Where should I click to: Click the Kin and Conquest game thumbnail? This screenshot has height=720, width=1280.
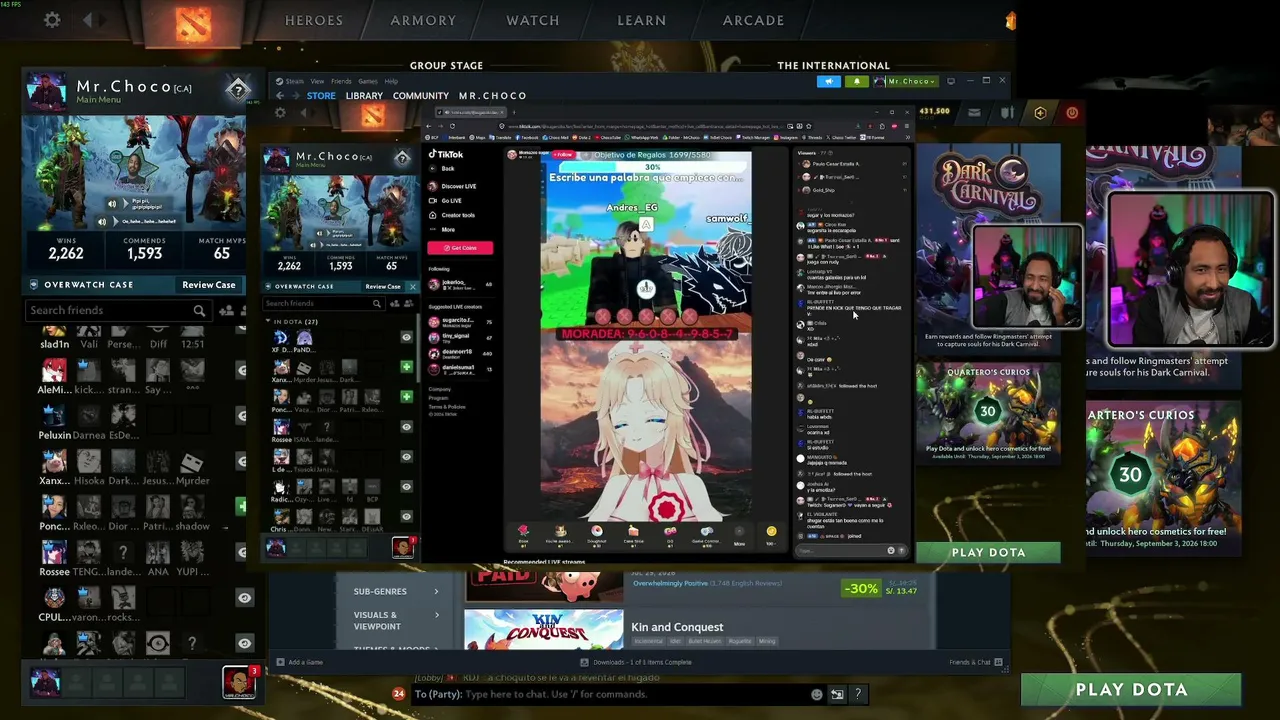[543, 629]
